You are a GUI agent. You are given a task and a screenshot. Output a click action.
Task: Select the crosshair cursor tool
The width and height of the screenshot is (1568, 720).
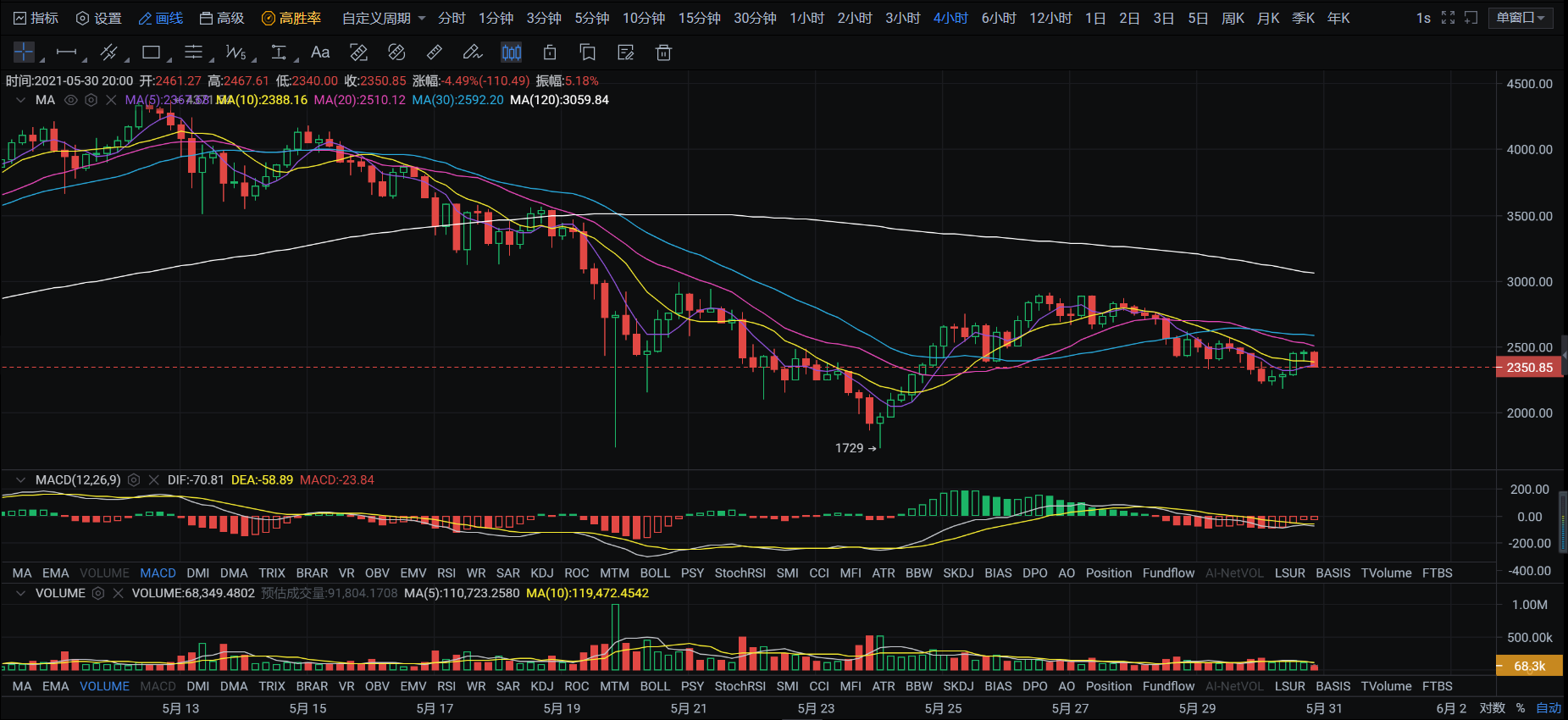(24, 53)
